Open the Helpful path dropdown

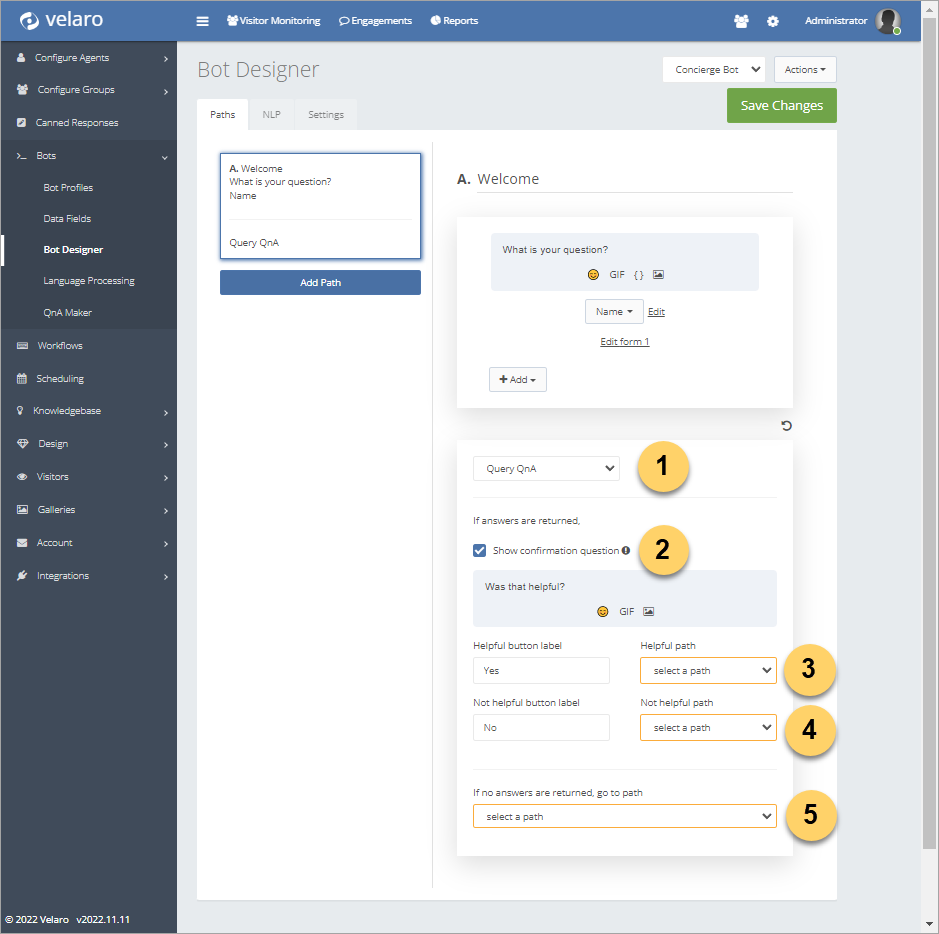(x=708, y=671)
